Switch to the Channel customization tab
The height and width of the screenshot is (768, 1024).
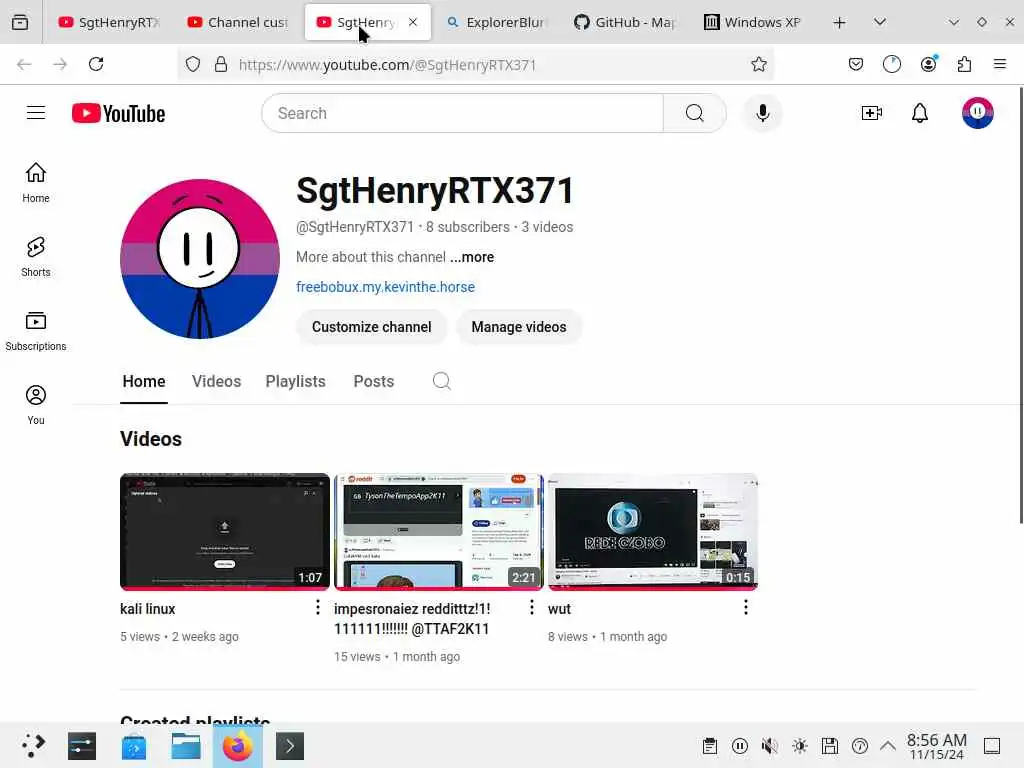[x=238, y=22]
